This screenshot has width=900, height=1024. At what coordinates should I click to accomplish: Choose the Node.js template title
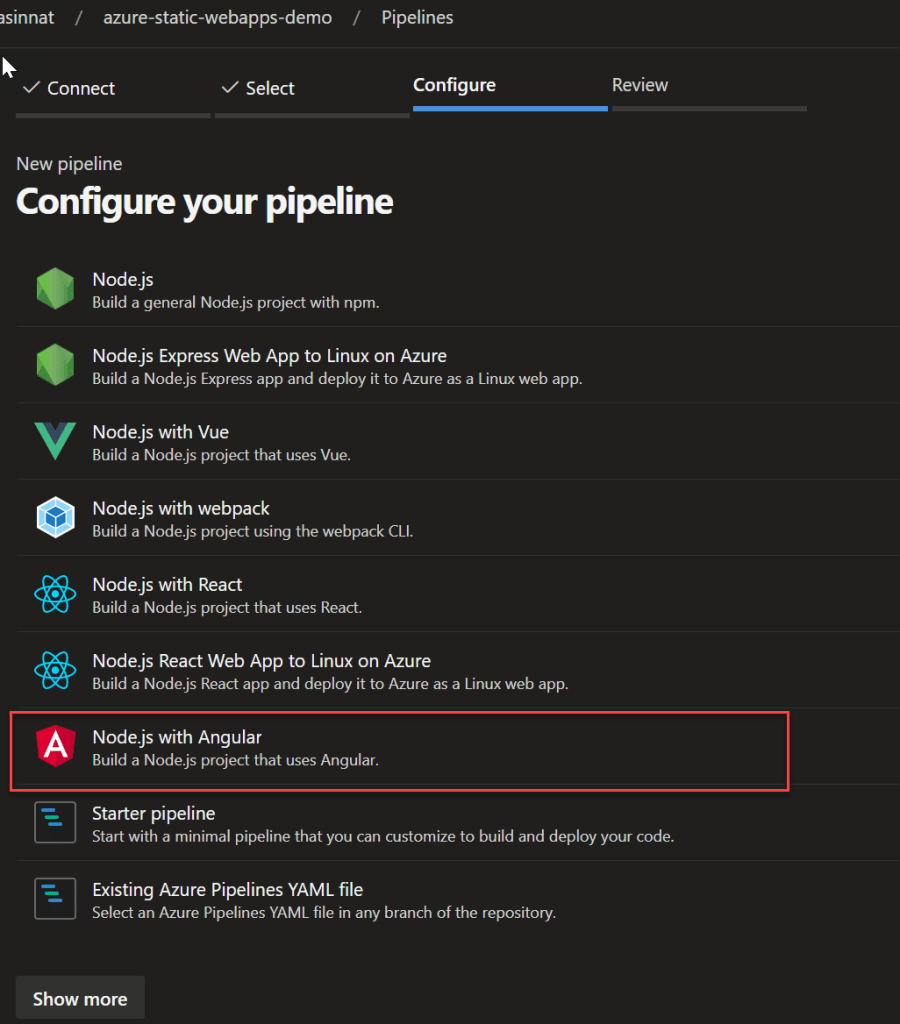tap(123, 280)
